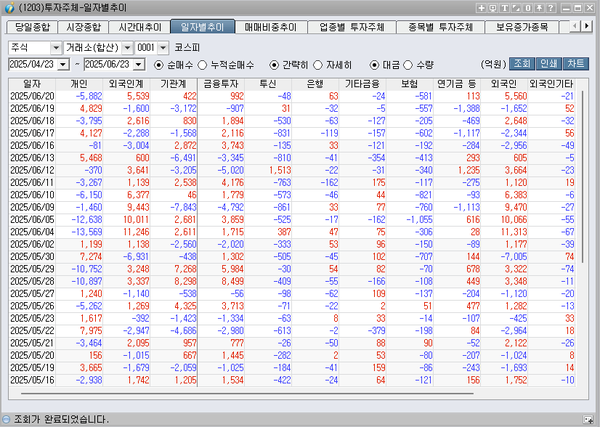The height and width of the screenshot is (427, 600).
Task: Click the vertical scrollbar of the table
Action: (x=582, y=176)
